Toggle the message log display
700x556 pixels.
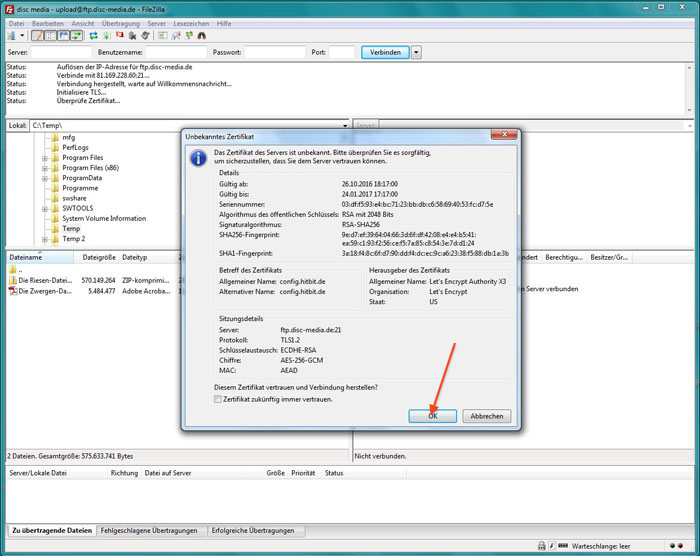(x=38, y=36)
